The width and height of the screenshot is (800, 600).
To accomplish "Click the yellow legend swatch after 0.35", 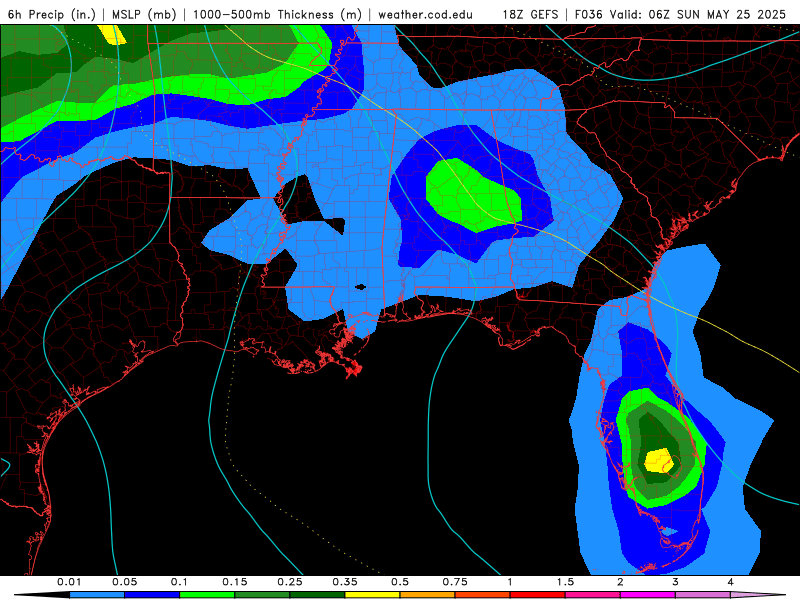I will pyautogui.click(x=372, y=595).
